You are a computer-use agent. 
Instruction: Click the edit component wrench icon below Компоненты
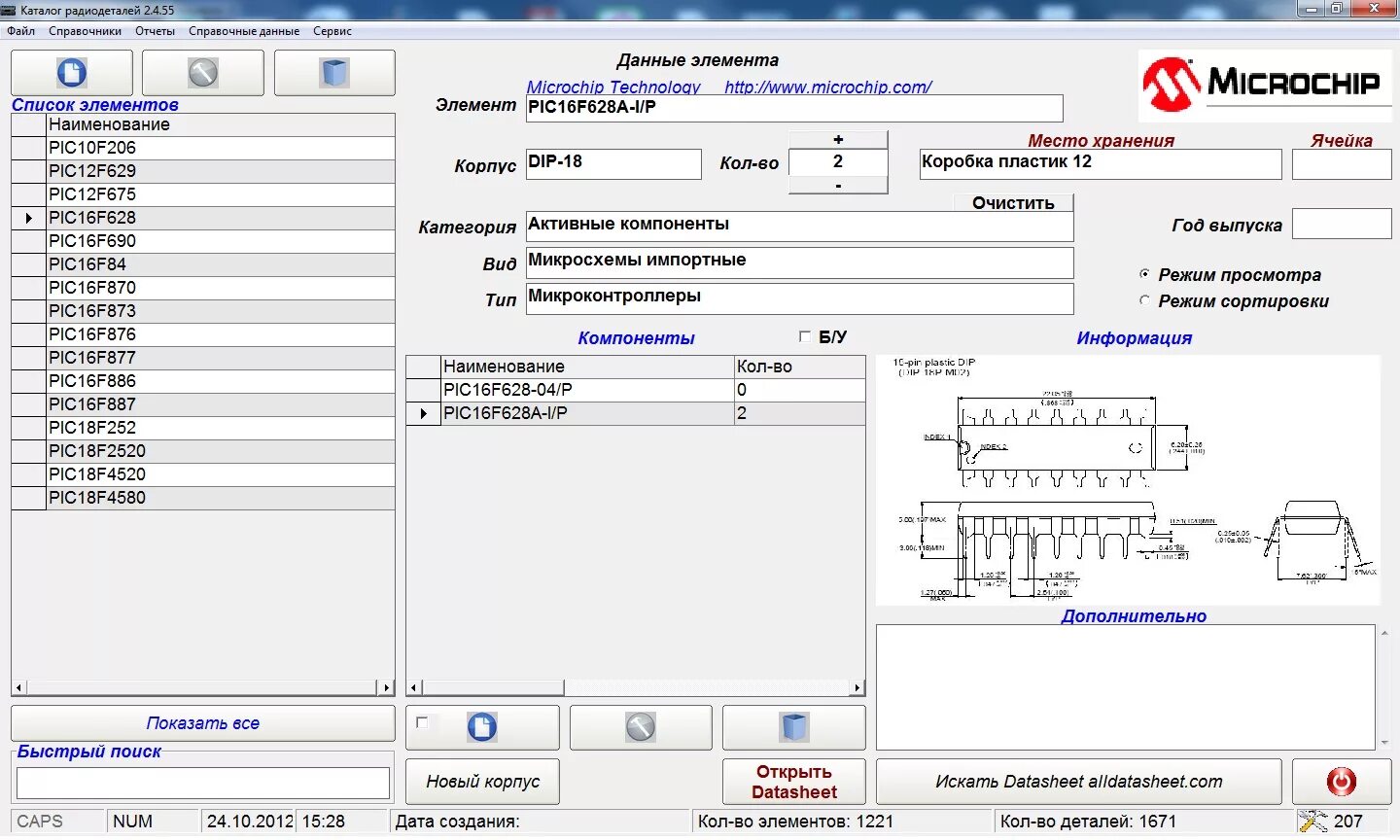(x=641, y=727)
